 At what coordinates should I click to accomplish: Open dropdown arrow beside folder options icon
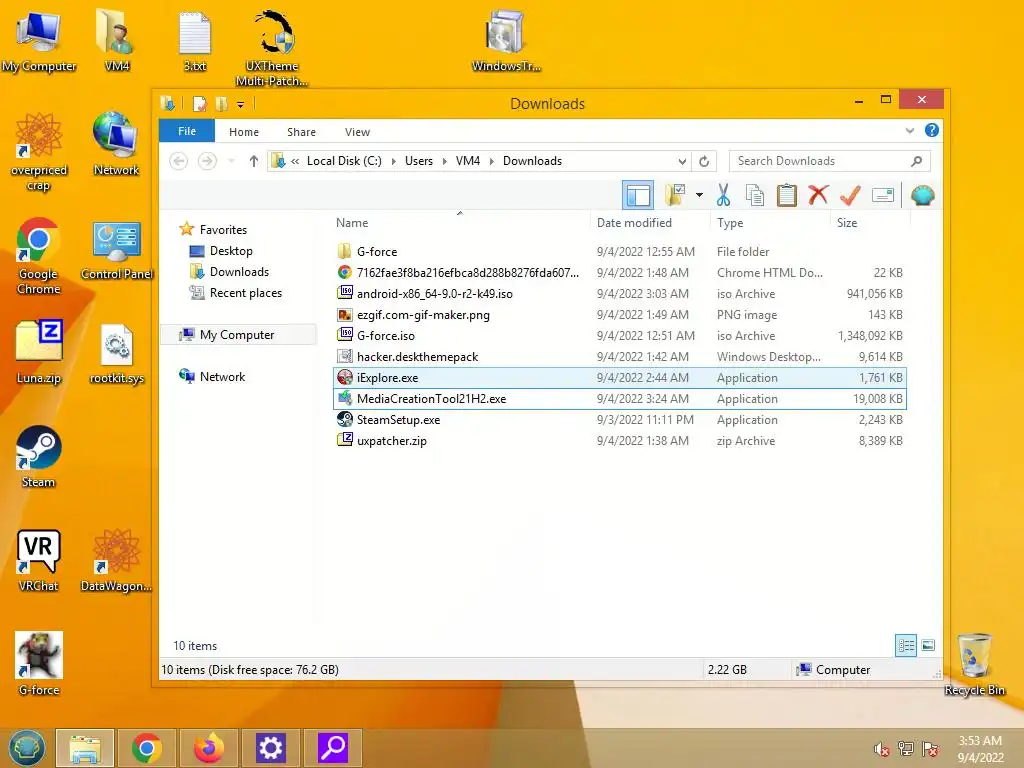[x=699, y=195]
